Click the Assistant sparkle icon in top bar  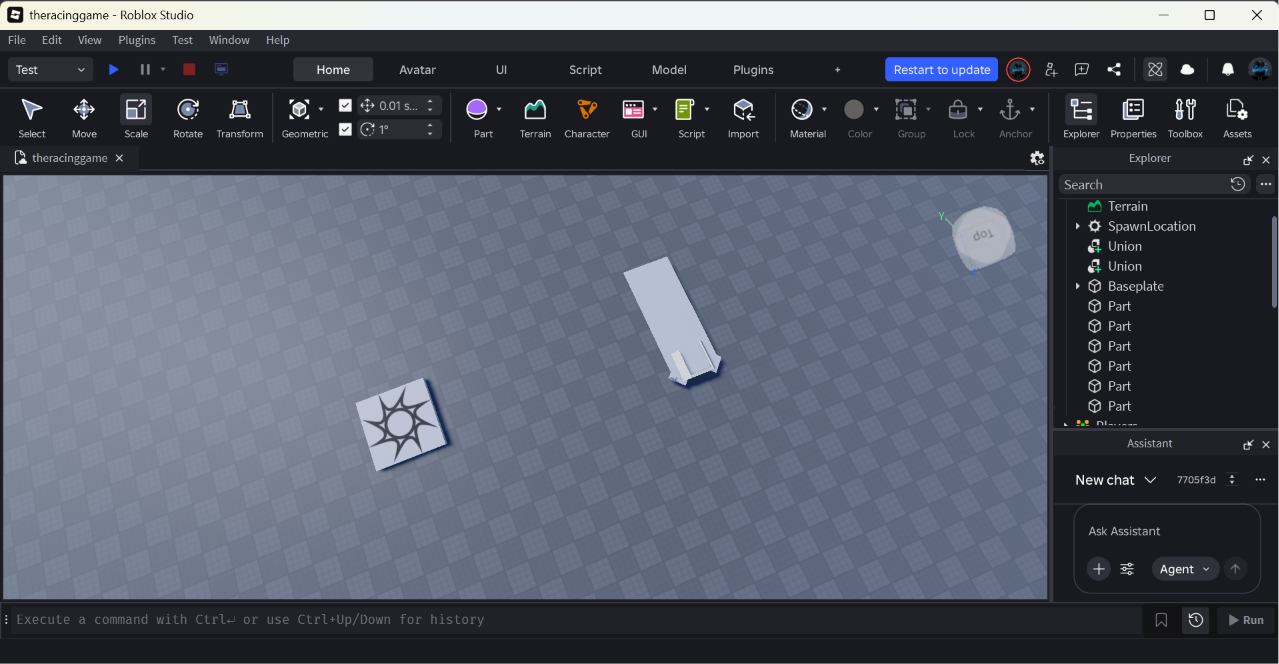(1155, 70)
